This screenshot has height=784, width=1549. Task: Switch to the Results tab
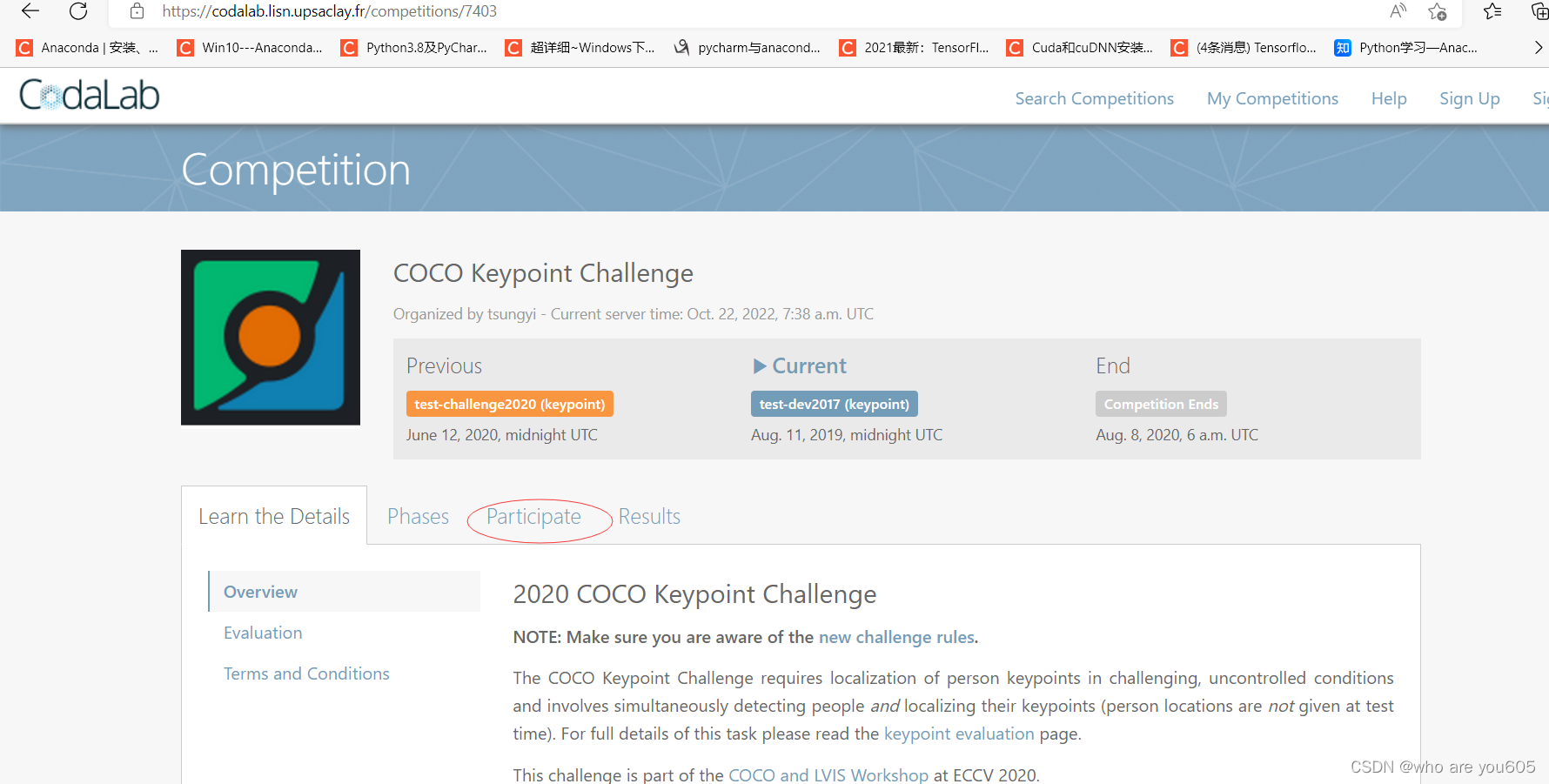point(649,517)
